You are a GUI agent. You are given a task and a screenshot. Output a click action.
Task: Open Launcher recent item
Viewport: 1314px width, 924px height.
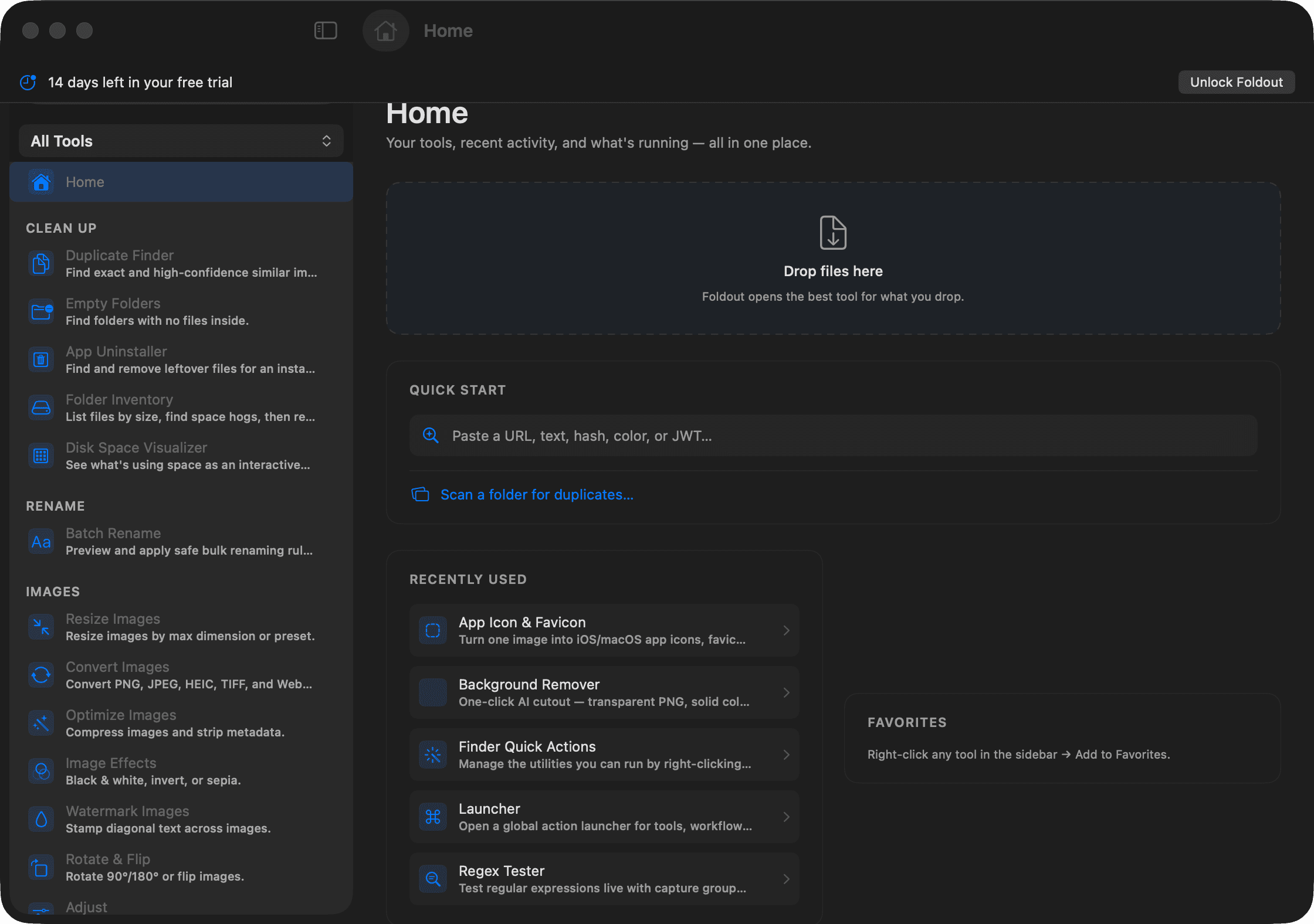coord(604,817)
